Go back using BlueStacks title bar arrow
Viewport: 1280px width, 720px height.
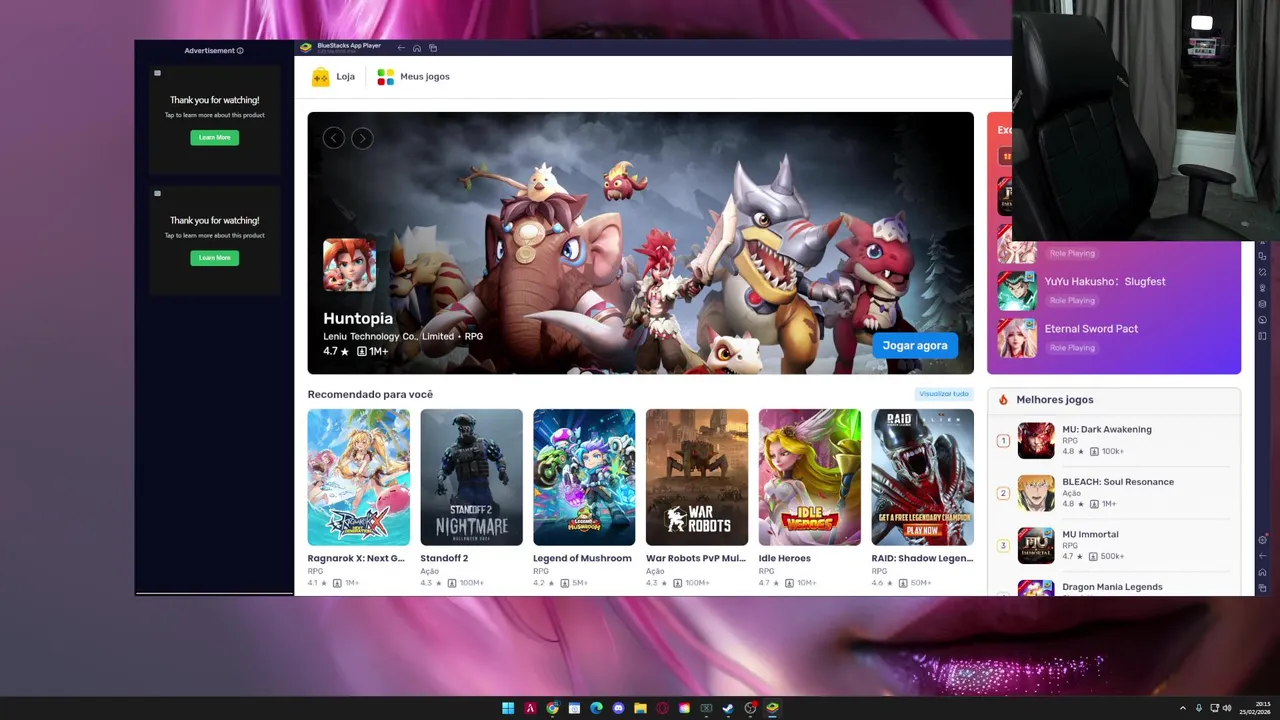coord(401,48)
